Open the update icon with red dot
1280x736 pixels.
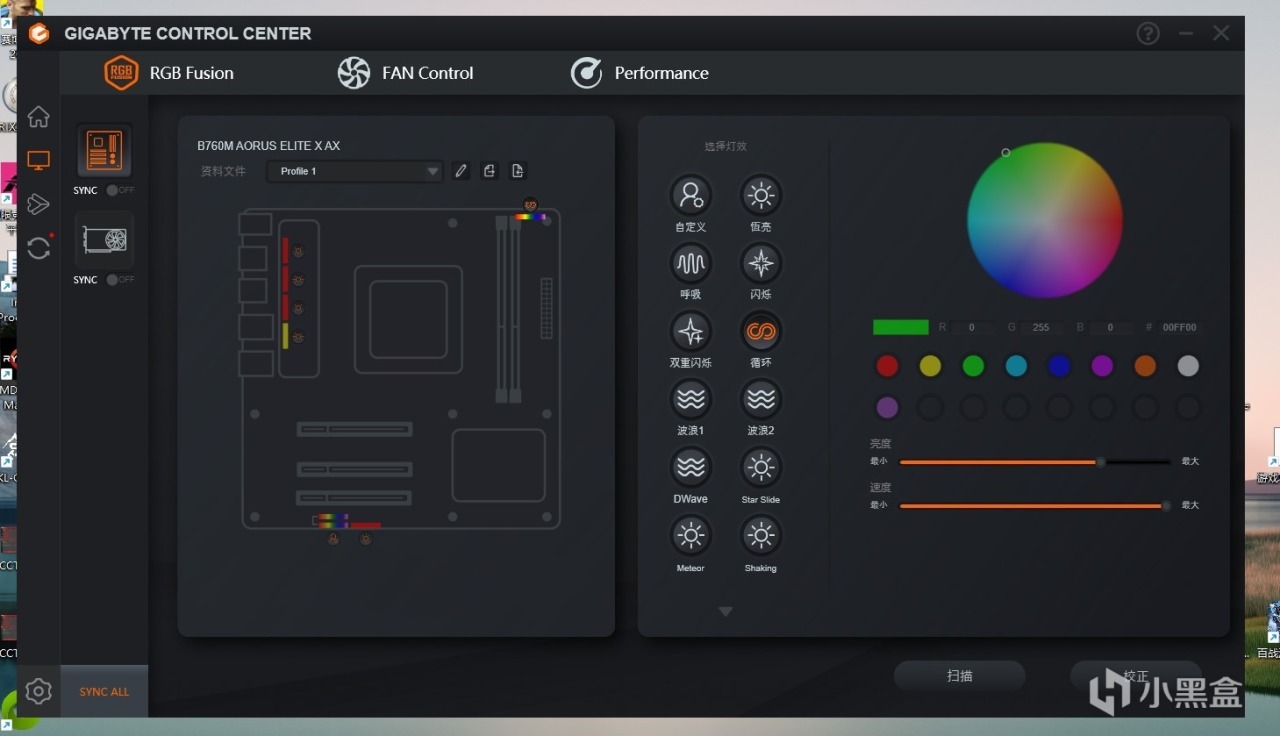[39, 247]
